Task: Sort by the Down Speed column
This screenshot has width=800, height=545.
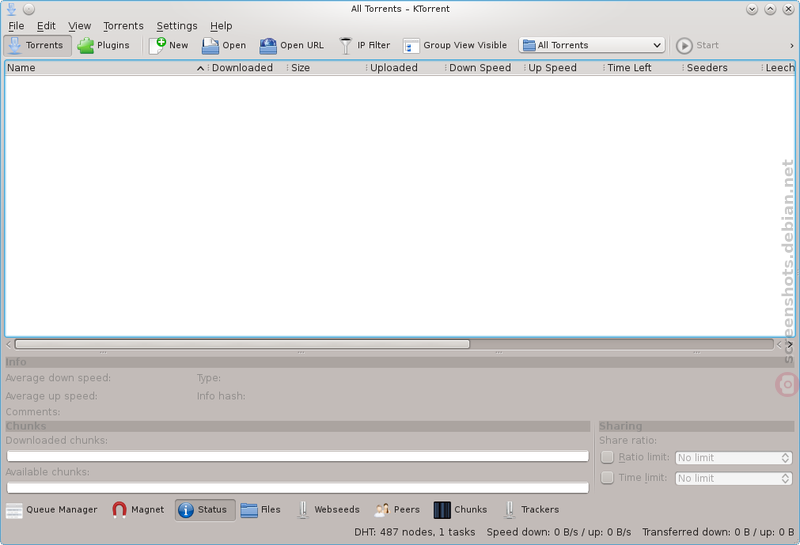Action: point(485,68)
